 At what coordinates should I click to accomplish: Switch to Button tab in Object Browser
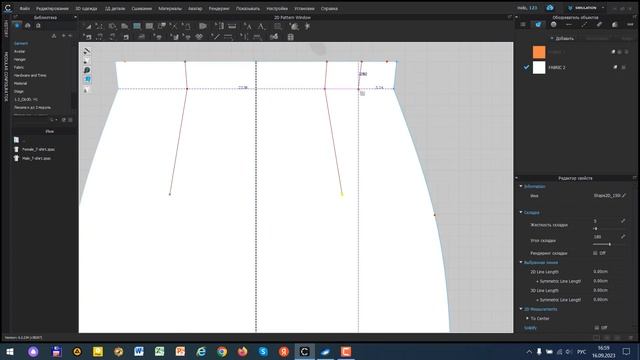pos(553,24)
